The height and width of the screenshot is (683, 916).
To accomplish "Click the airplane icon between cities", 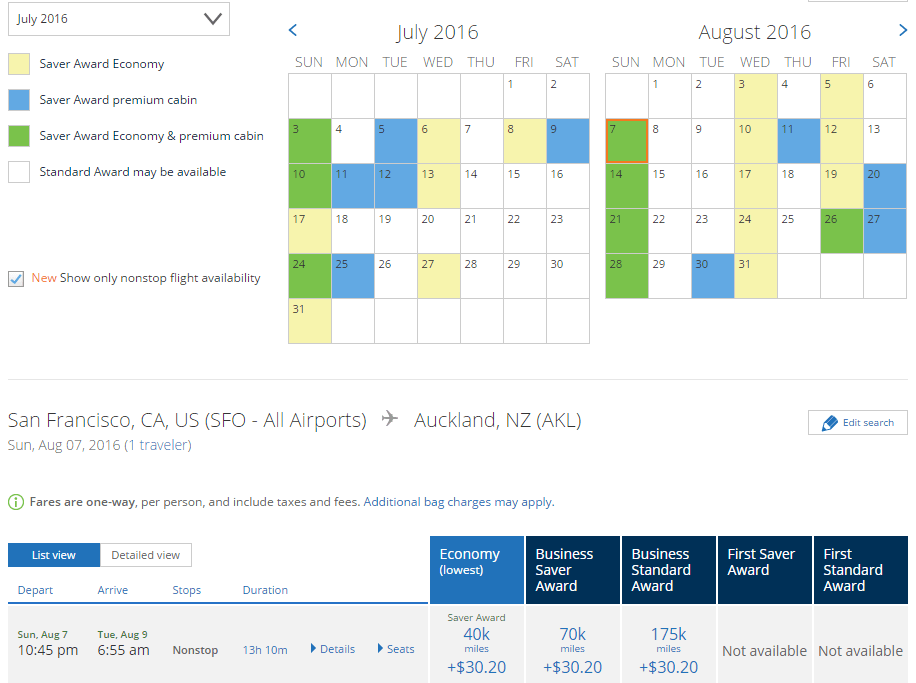I will point(390,418).
